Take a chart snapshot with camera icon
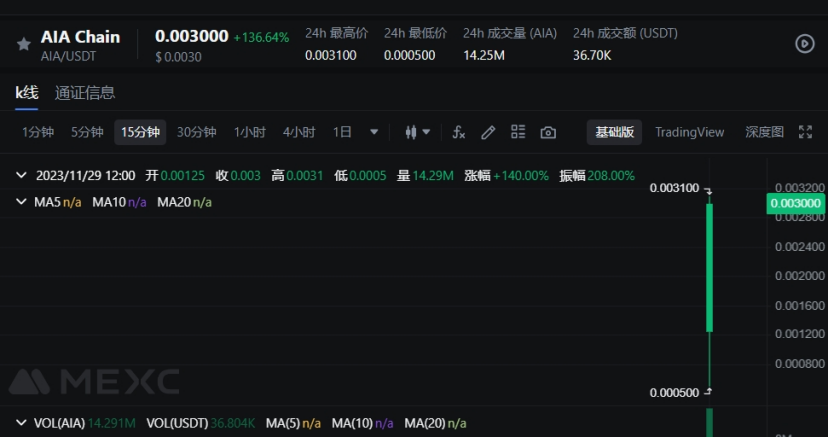Image resolution: width=828 pixels, height=437 pixels. [x=548, y=132]
